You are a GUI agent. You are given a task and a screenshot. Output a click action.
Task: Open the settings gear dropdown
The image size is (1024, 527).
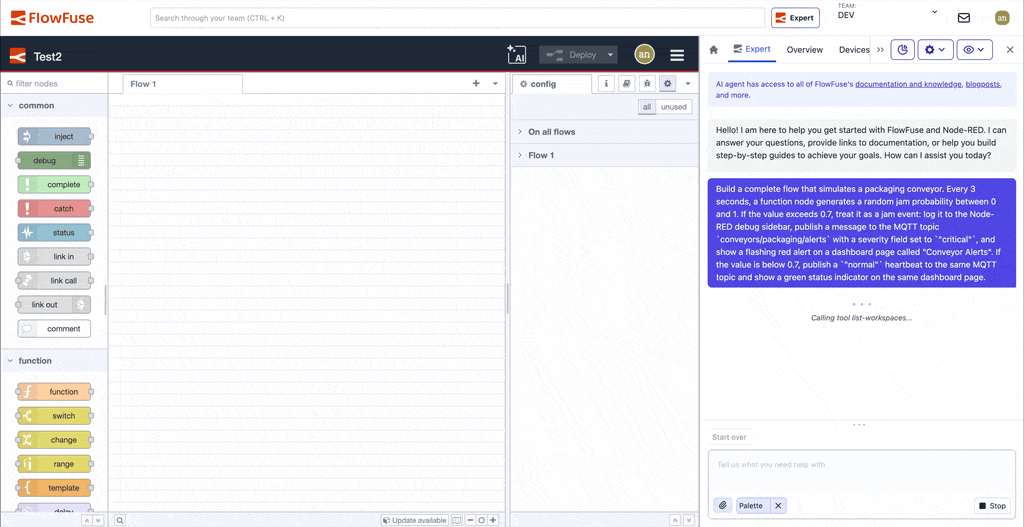coord(936,50)
